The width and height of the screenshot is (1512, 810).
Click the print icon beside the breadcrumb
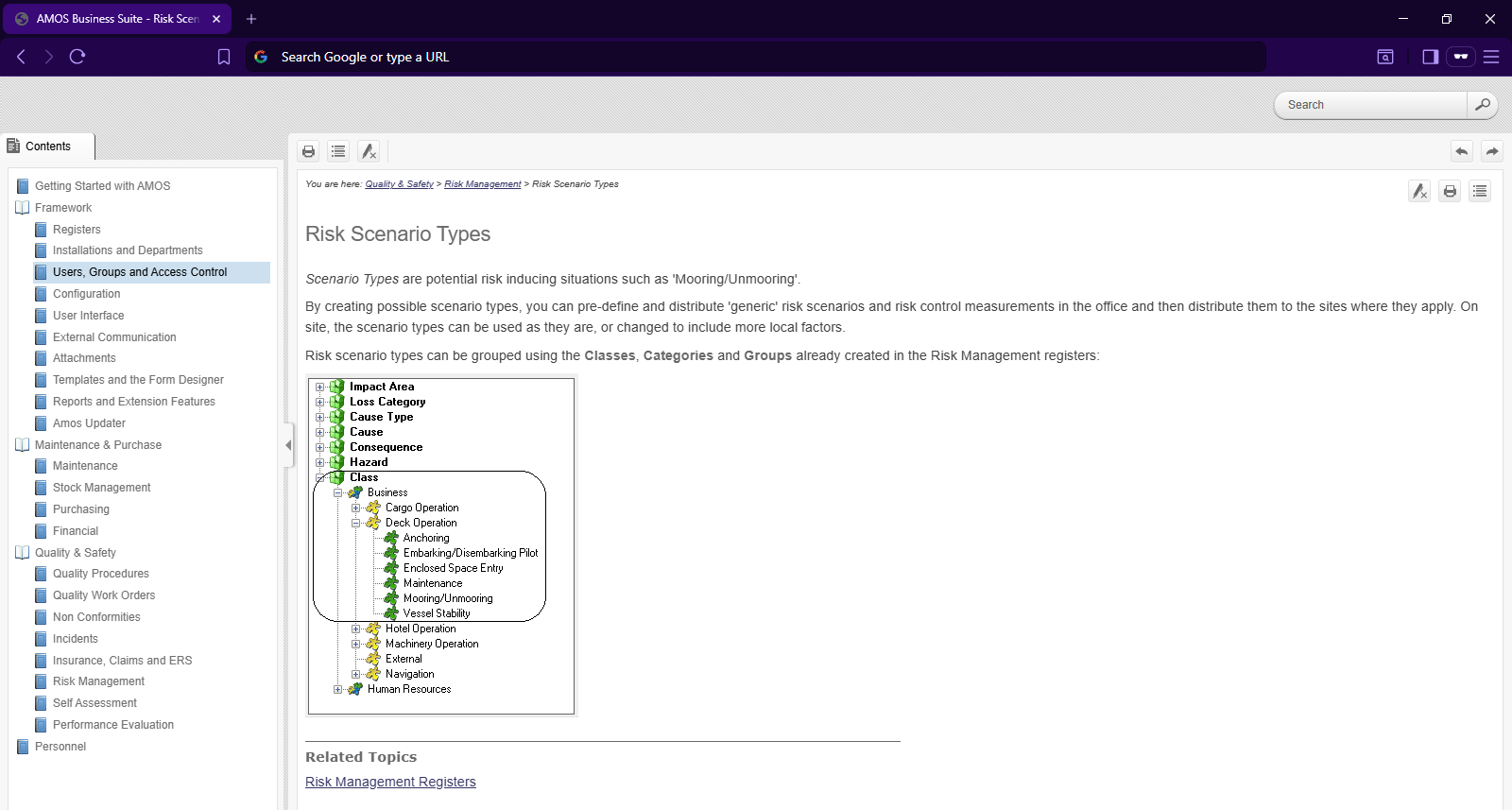point(1450,191)
